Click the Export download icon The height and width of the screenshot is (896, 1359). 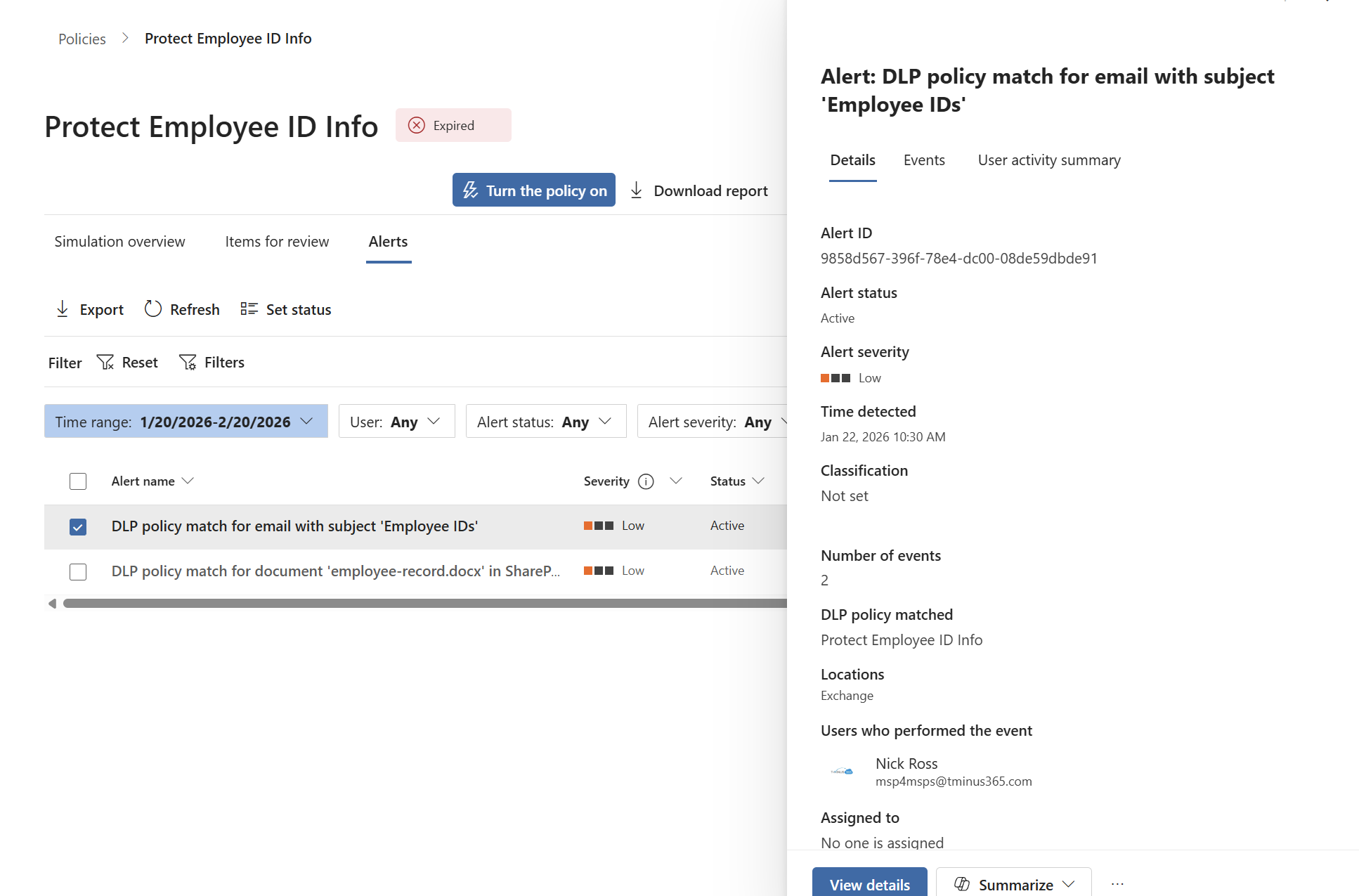[x=63, y=309]
